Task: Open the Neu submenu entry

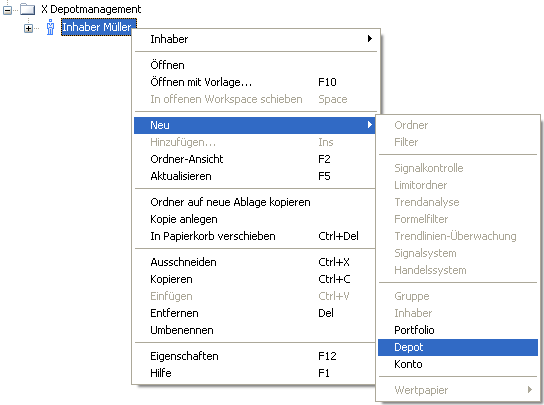Action: tap(255, 125)
